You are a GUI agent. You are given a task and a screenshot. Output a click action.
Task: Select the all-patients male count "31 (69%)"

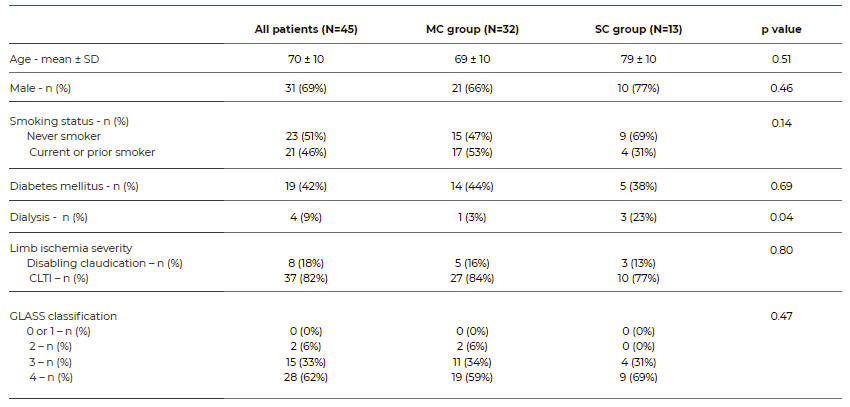click(x=307, y=89)
